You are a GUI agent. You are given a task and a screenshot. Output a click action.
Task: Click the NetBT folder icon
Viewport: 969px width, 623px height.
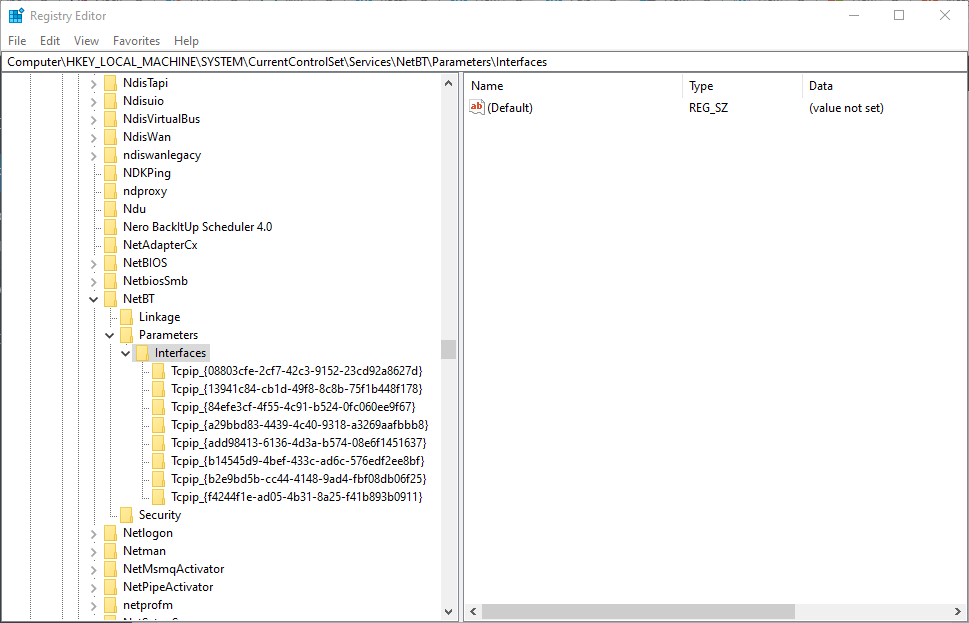click(x=111, y=299)
